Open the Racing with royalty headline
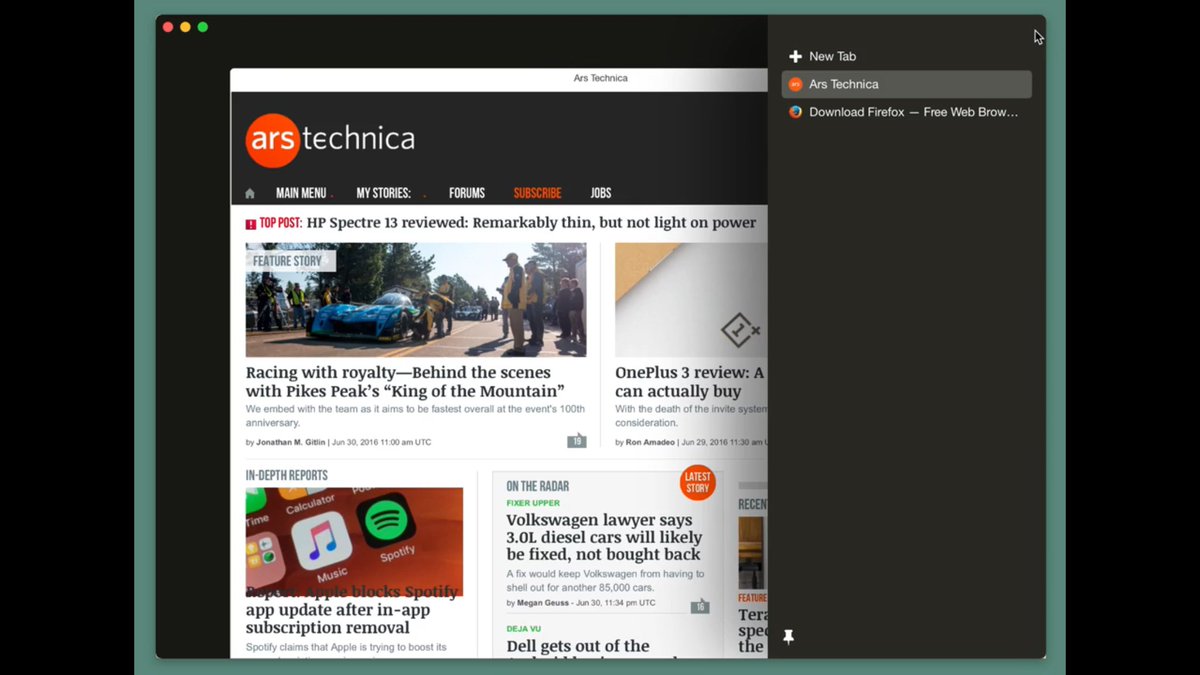The height and width of the screenshot is (675, 1200). (x=405, y=382)
